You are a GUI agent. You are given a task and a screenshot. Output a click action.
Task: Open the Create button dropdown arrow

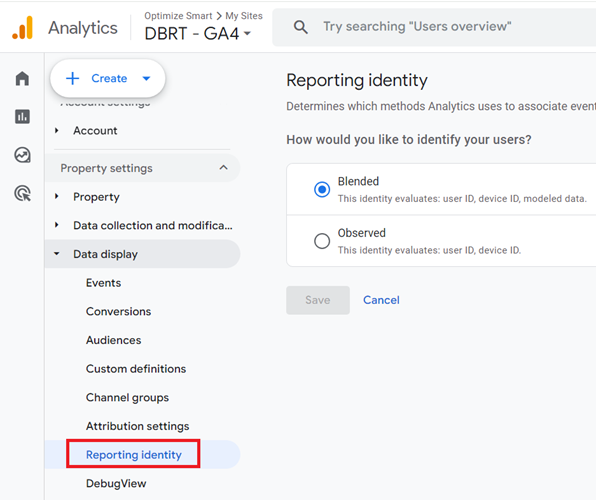[x=146, y=78]
